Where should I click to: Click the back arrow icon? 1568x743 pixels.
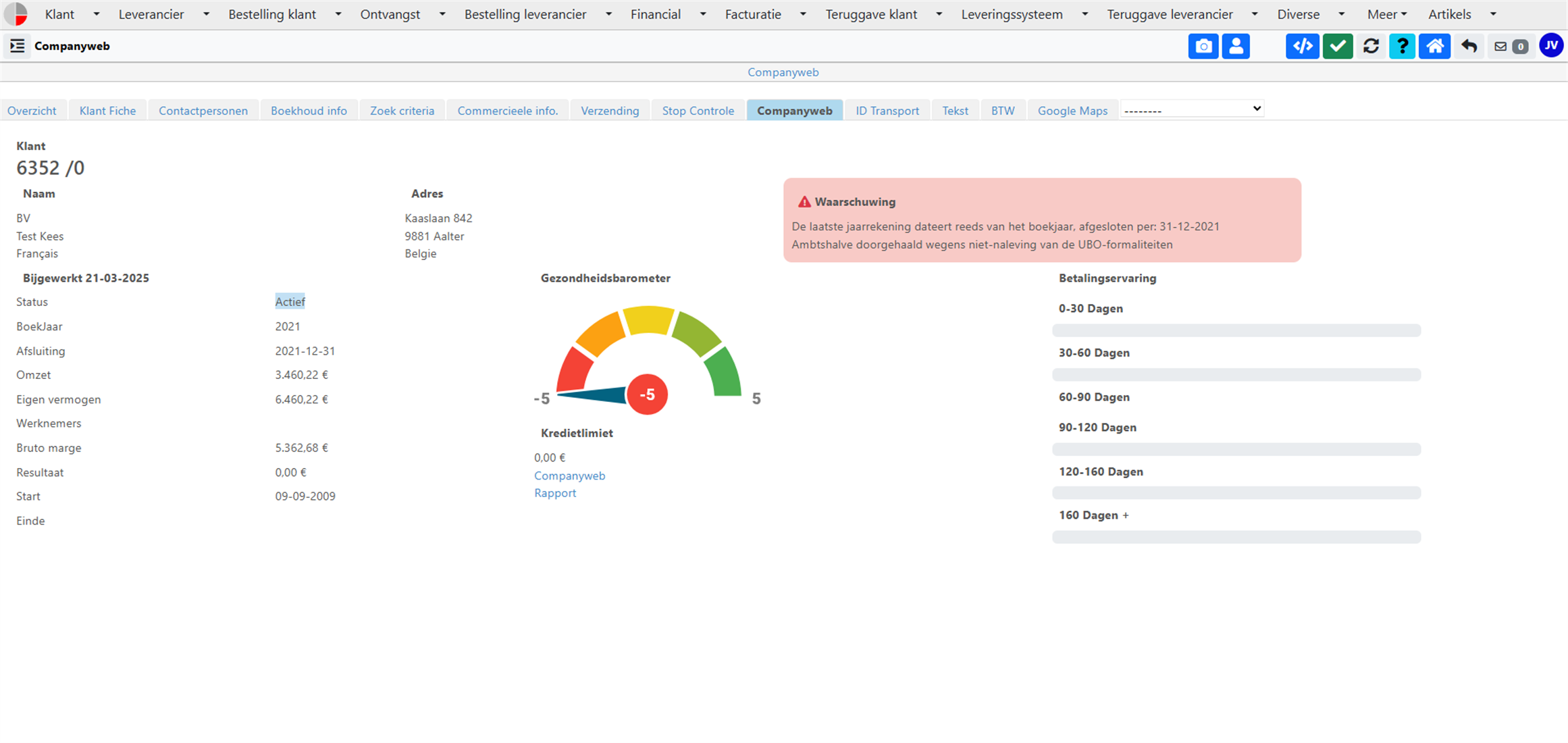1469,46
